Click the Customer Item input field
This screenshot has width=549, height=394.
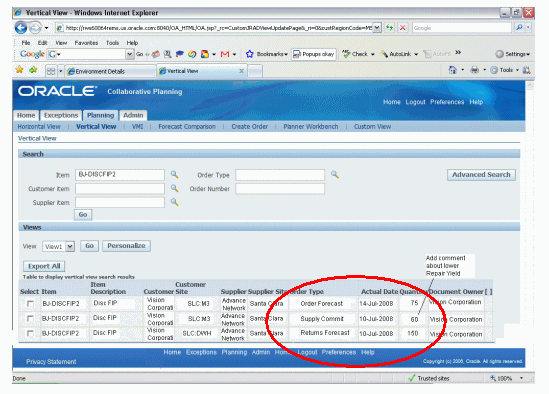tap(120, 189)
